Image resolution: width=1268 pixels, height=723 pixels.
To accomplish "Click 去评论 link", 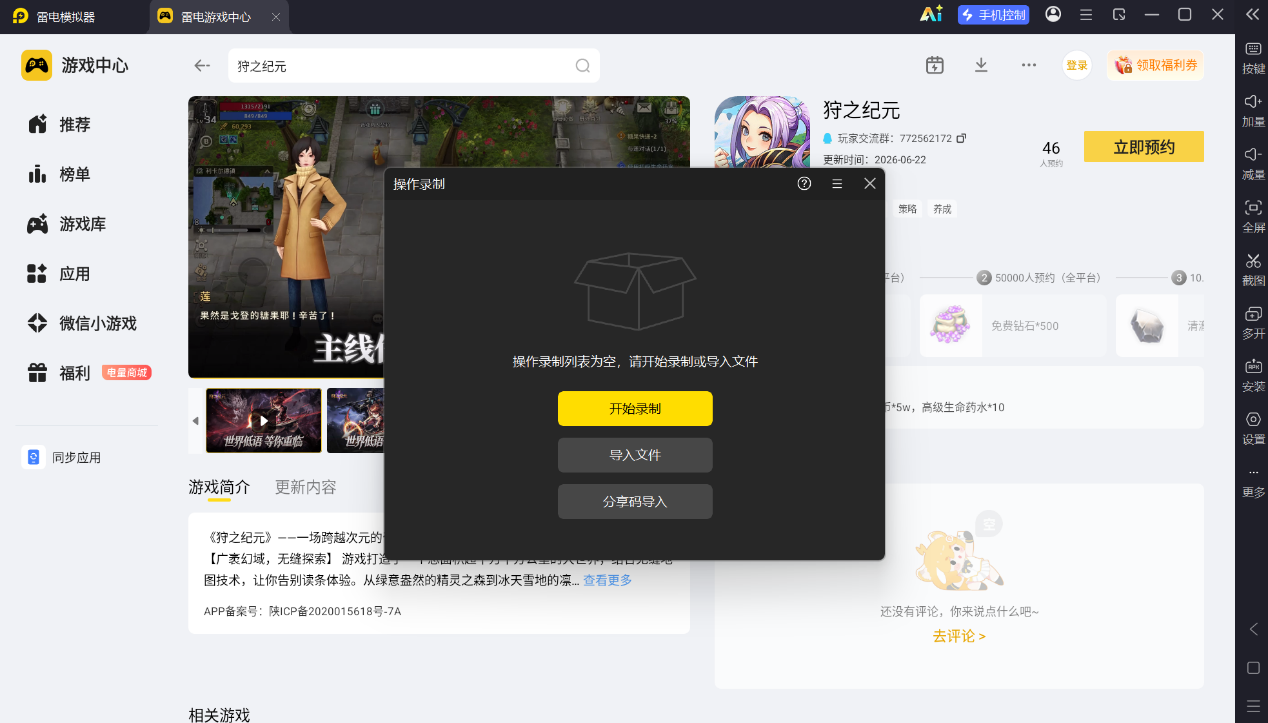I will point(959,636).
